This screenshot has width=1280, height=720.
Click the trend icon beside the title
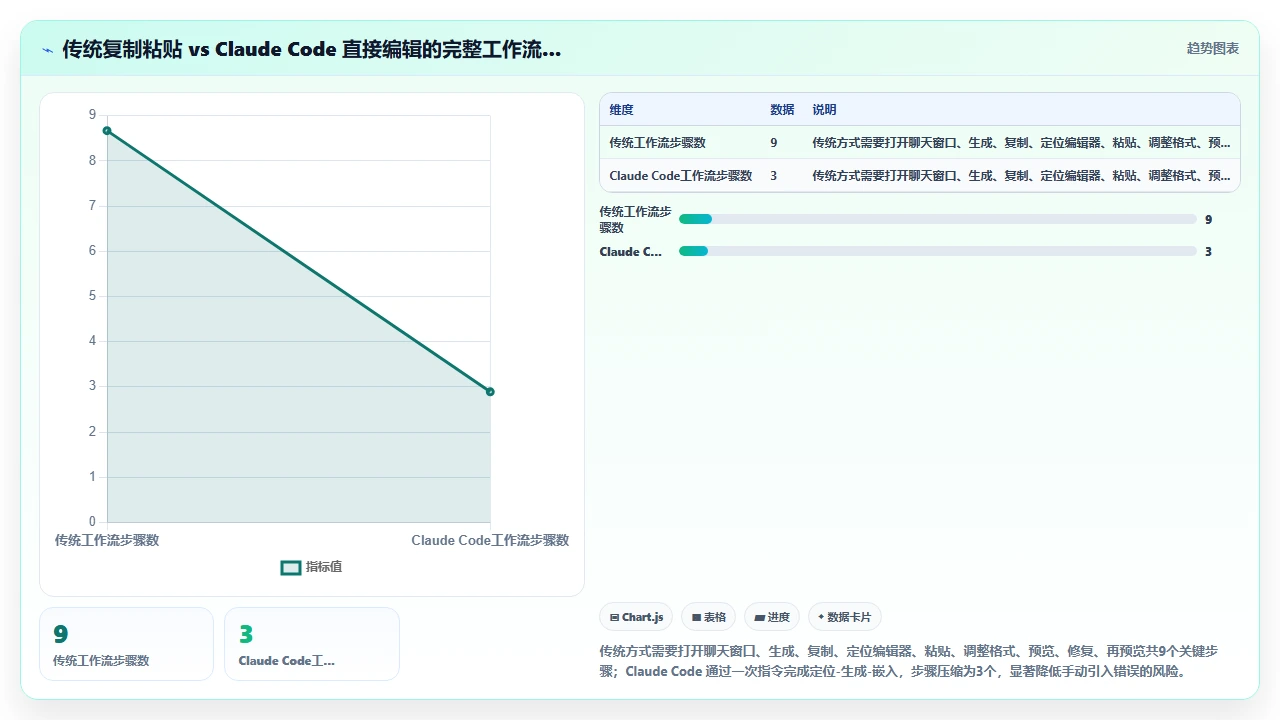click(47, 50)
